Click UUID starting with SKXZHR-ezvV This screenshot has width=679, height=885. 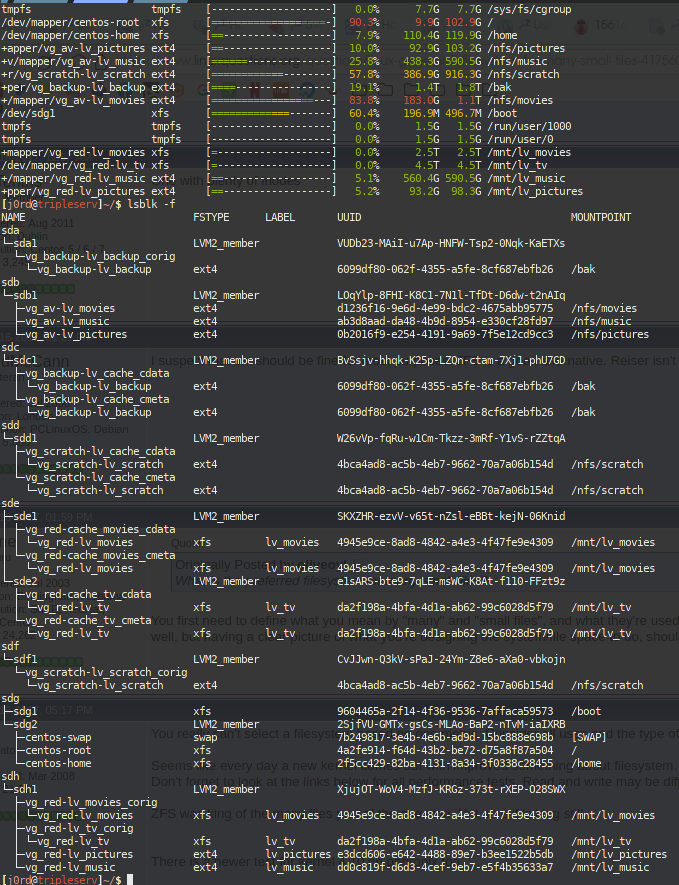click(x=451, y=516)
